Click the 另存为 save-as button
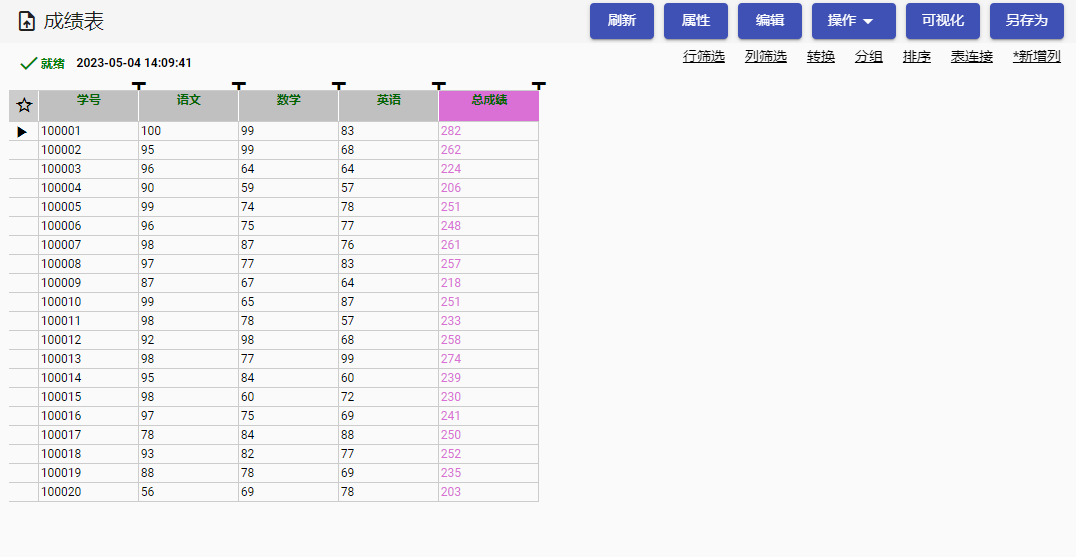The width and height of the screenshot is (1076, 557). (x=1026, y=21)
